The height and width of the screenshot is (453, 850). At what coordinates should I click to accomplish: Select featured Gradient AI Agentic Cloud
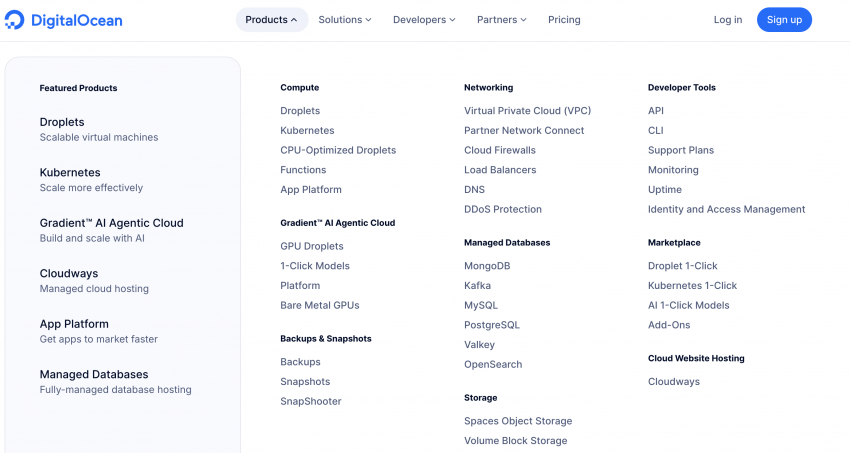[x=111, y=223]
